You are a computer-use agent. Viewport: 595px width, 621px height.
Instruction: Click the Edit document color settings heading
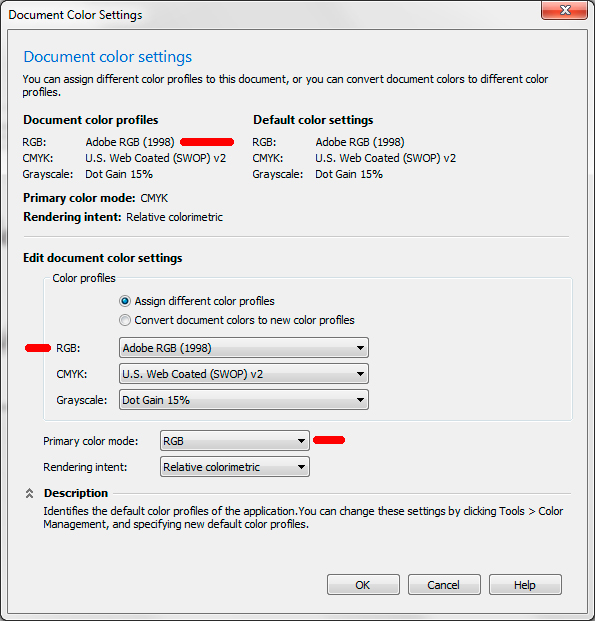(x=103, y=258)
